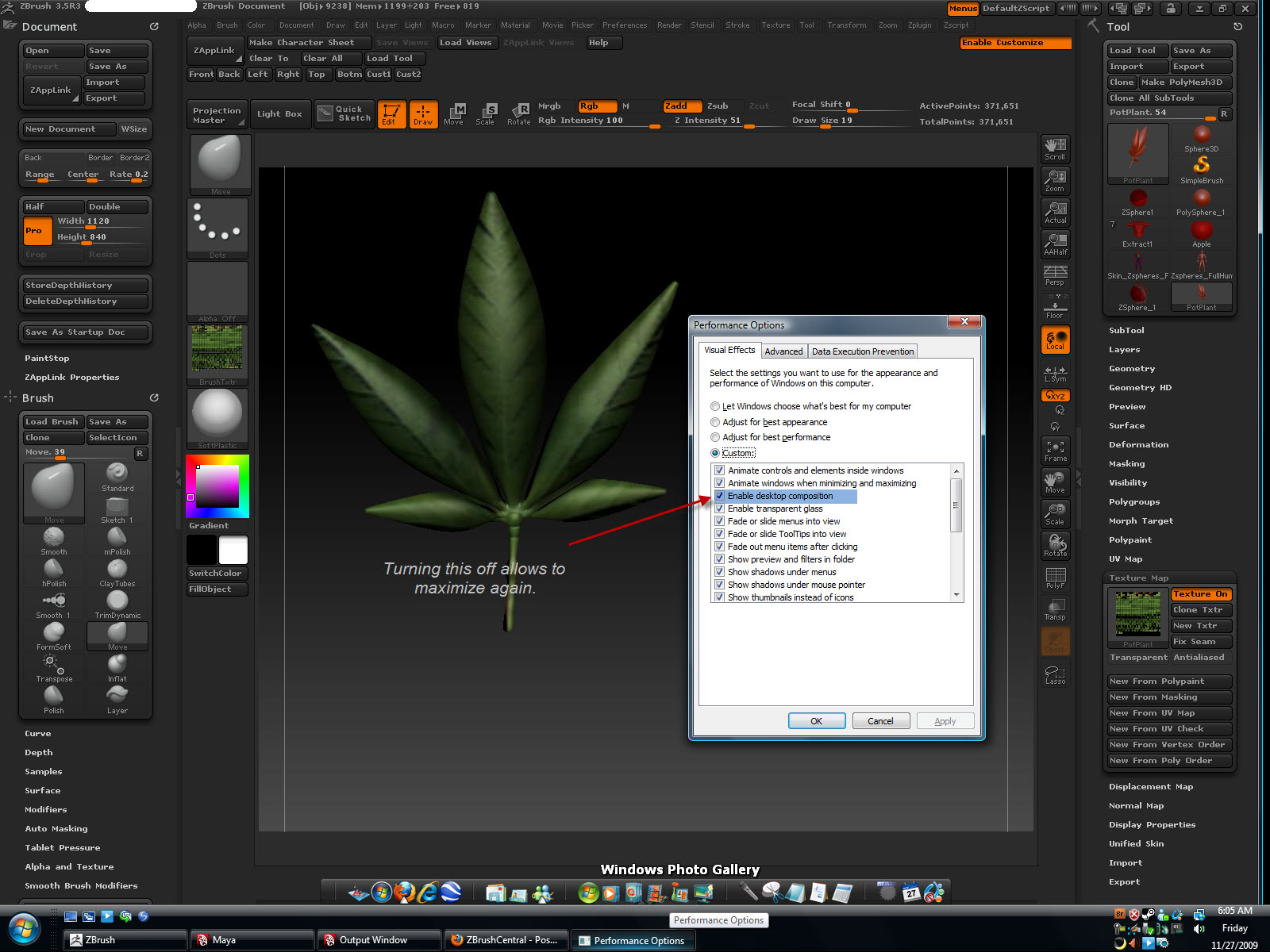
Task: Expand the SubTool section
Action: (x=1126, y=330)
